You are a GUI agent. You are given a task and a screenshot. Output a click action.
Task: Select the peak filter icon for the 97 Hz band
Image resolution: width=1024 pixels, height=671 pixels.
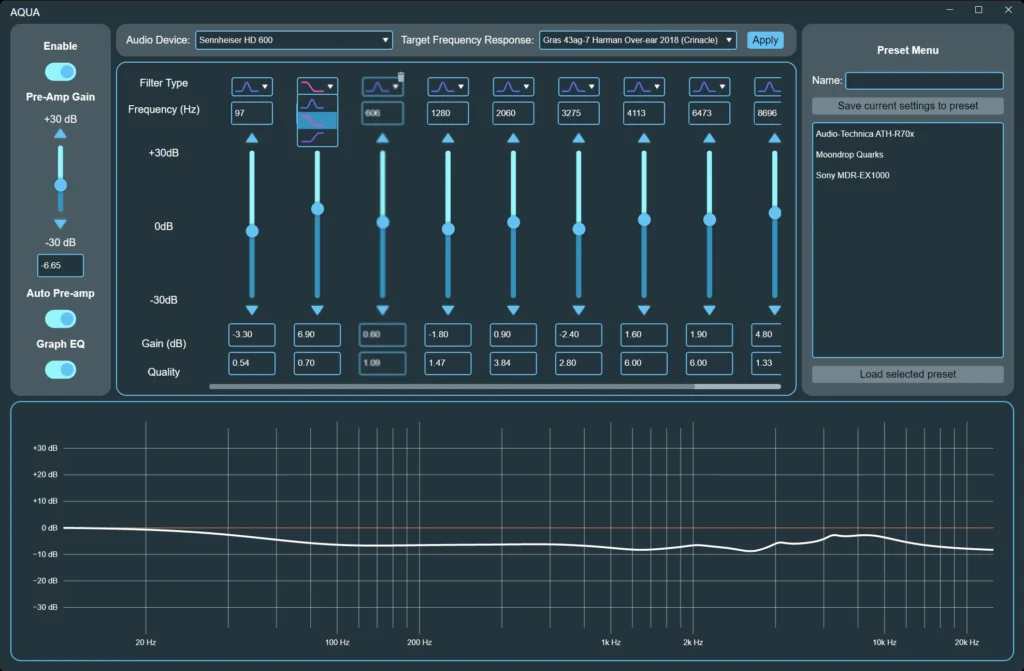[251, 86]
